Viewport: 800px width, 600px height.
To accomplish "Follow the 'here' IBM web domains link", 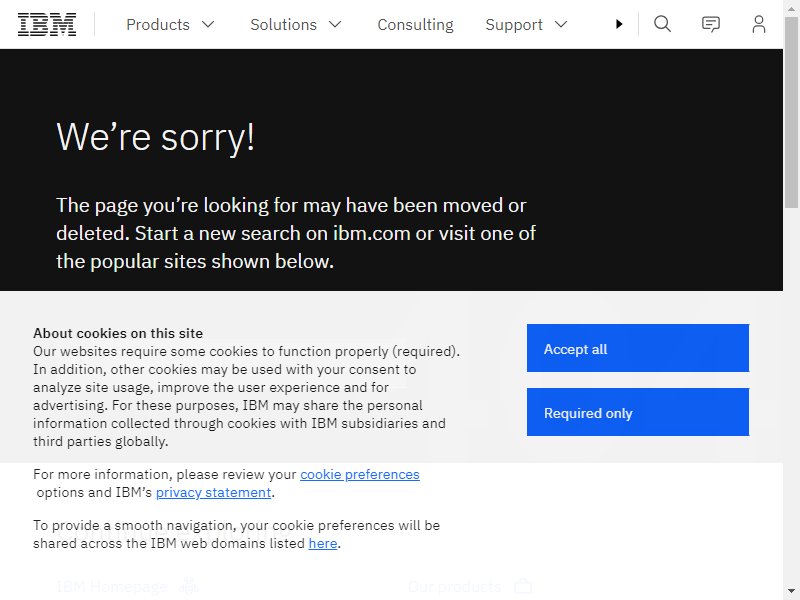I will click(x=323, y=543).
